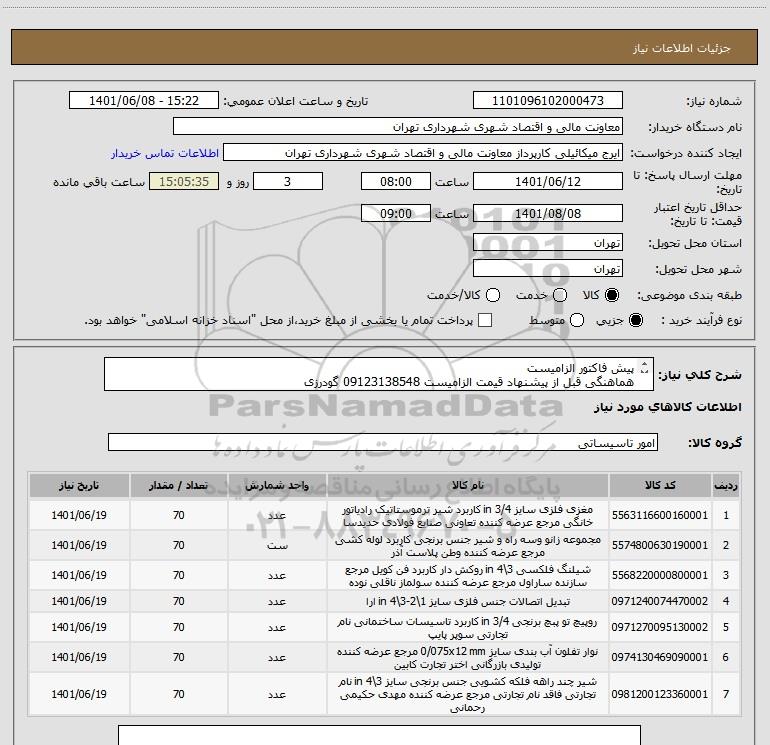Tick the اسناد خزانه اسلامی payment checkbox

coord(485,321)
